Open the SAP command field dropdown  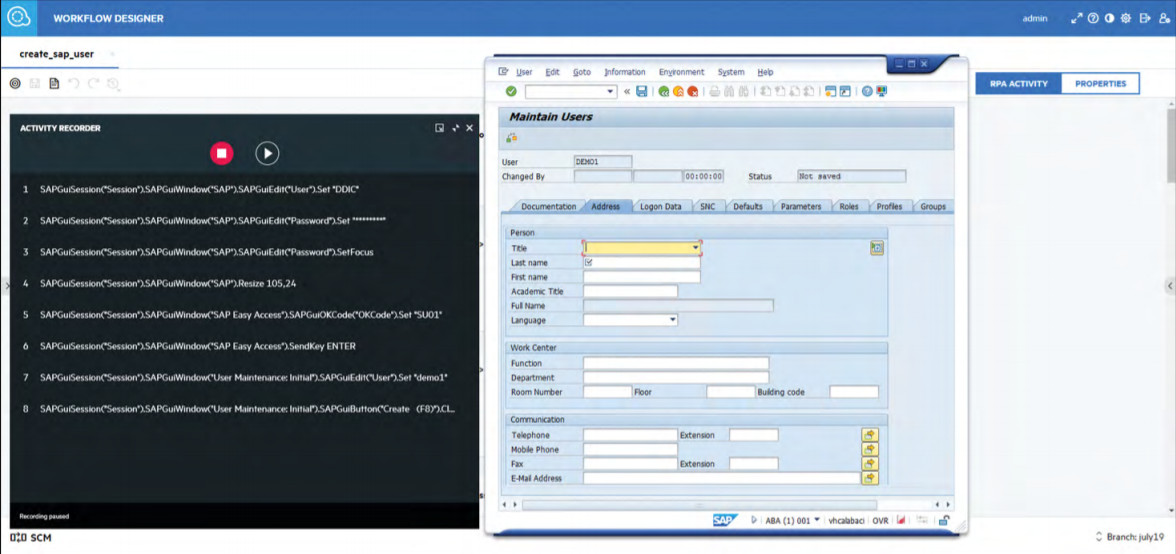tap(611, 91)
